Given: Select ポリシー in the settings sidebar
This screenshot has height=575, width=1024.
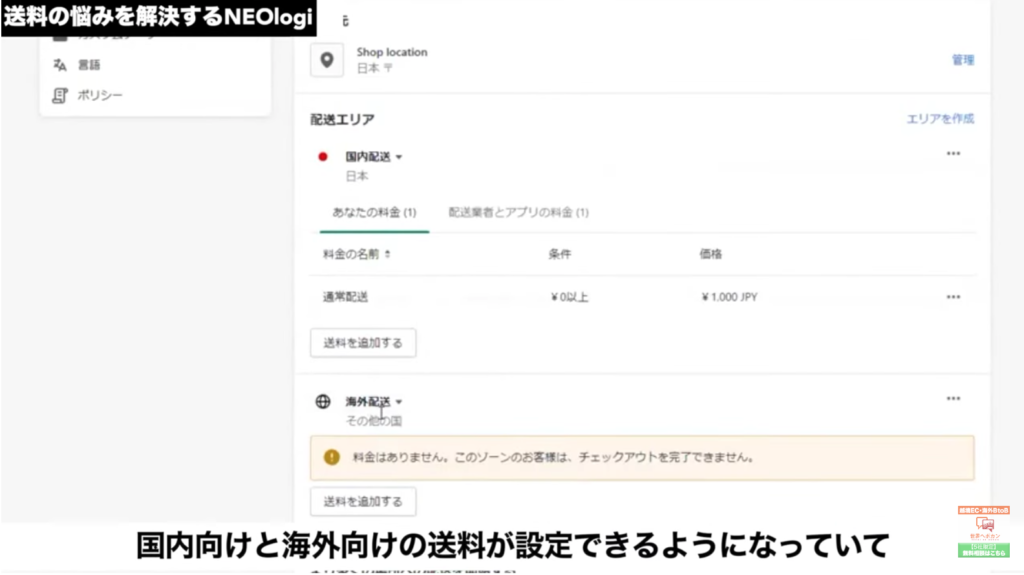Looking at the screenshot, I should (x=100, y=95).
